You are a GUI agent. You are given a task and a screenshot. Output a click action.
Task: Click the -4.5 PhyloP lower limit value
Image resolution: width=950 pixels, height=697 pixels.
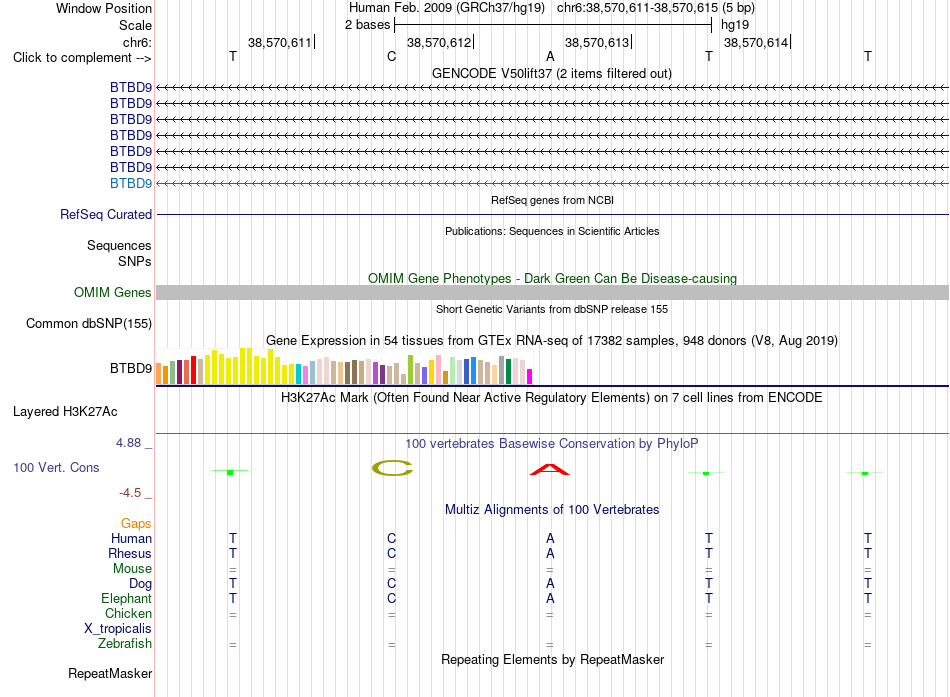pyautogui.click(x=130, y=493)
